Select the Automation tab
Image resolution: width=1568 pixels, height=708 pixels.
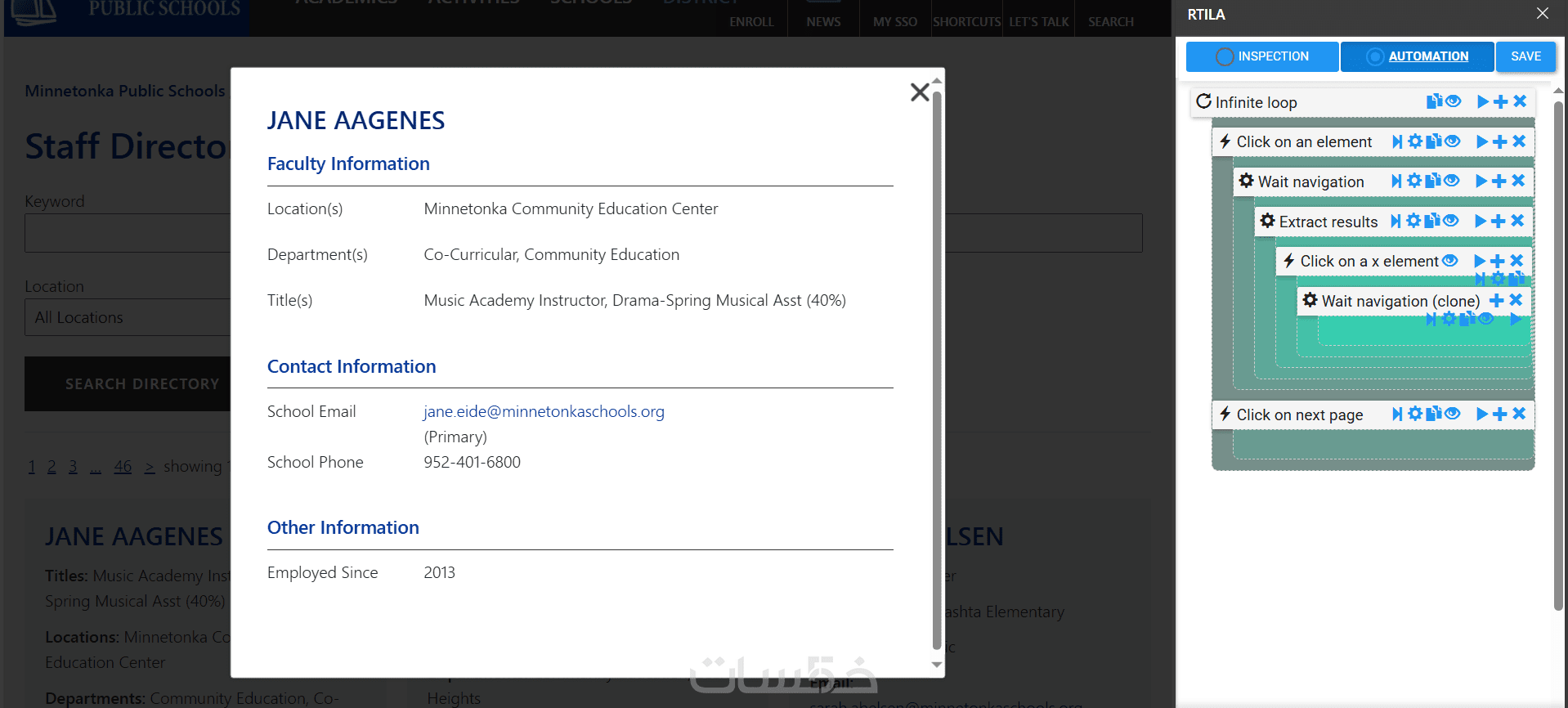[x=1418, y=56]
